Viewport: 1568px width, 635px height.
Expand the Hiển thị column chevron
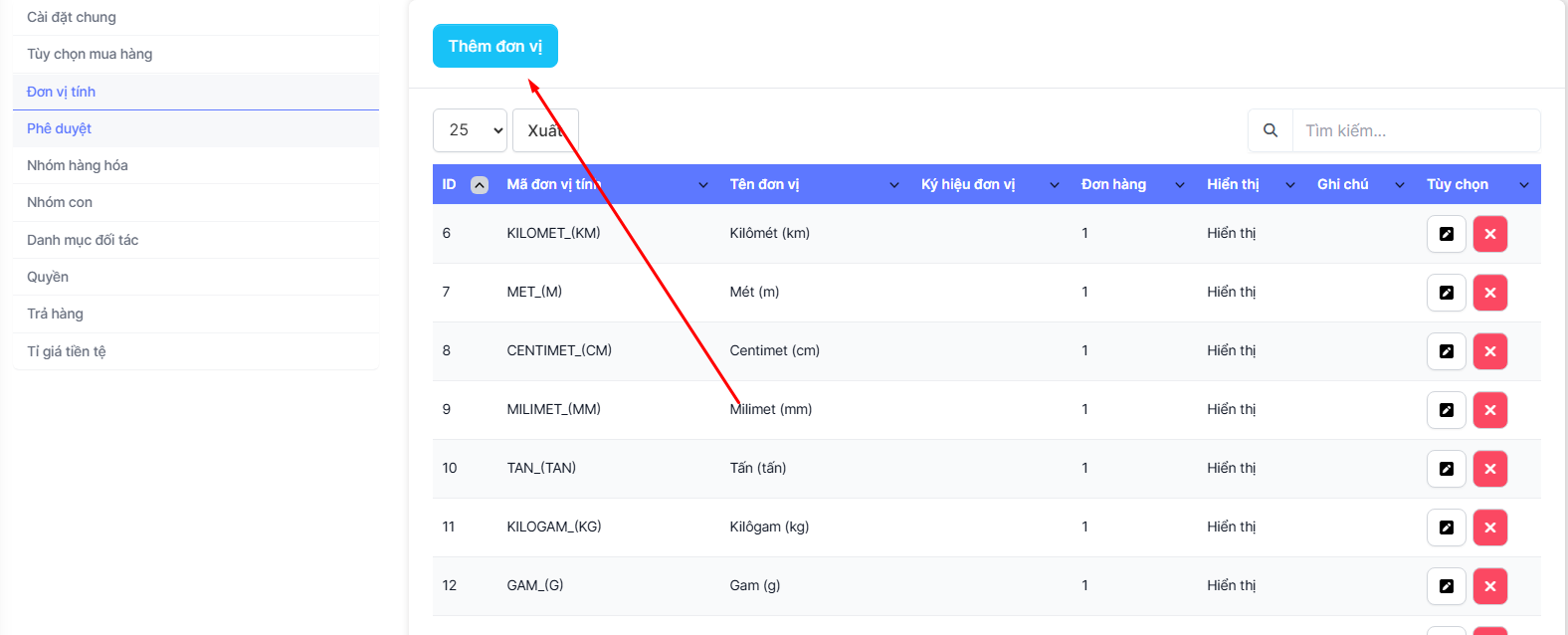[1289, 185]
